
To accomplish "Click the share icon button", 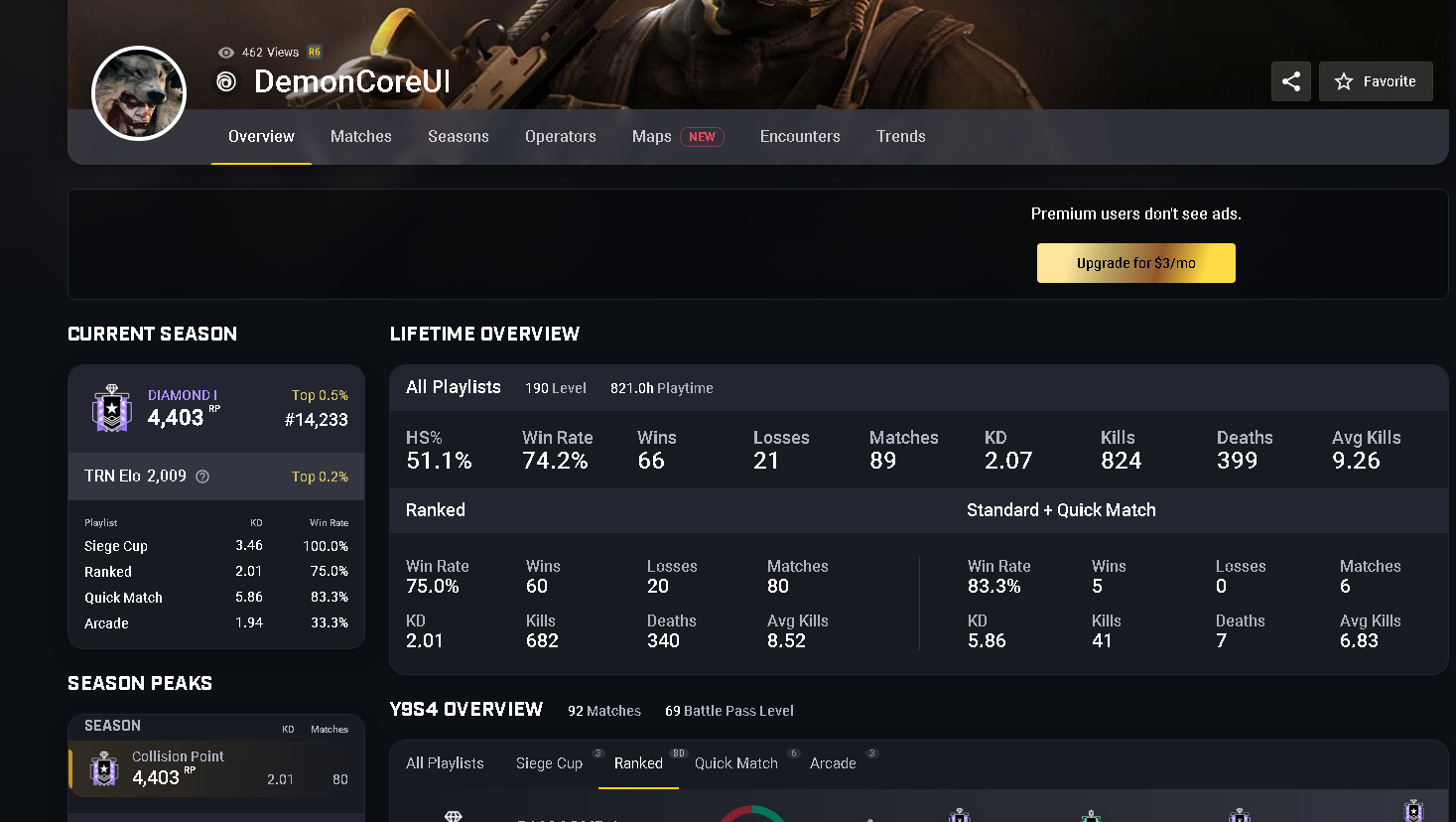I will tap(1290, 81).
